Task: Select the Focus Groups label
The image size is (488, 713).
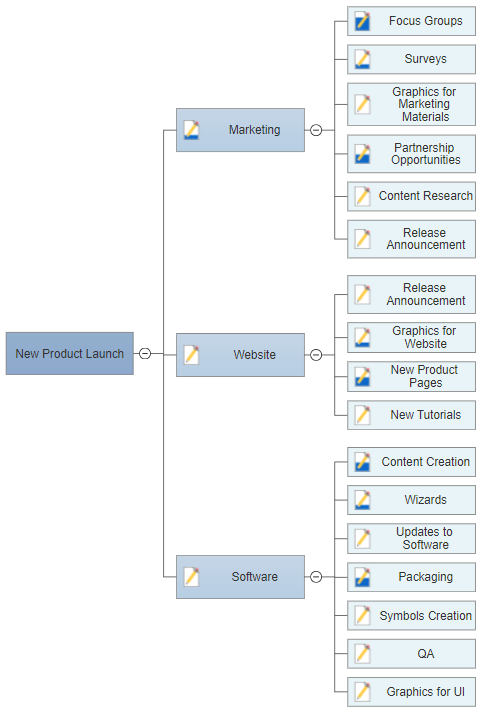Action: pos(425,21)
